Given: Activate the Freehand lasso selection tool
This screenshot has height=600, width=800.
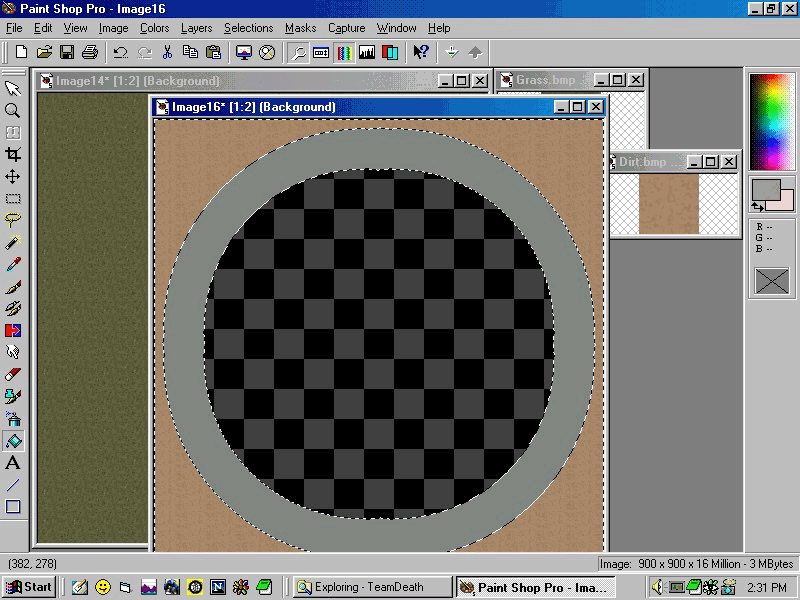Looking at the screenshot, I should click(x=13, y=221).
